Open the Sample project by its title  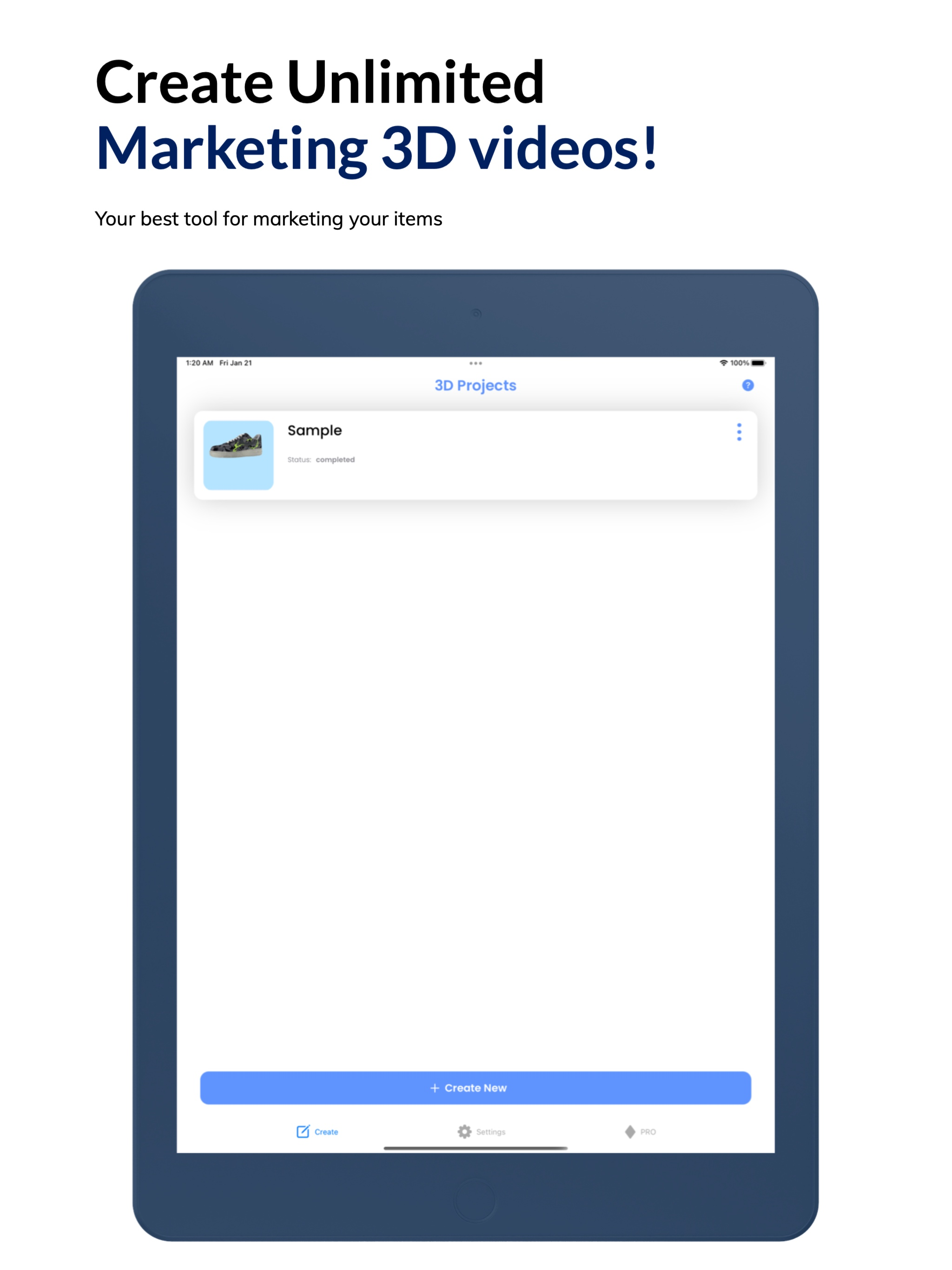tap(315, 430)
